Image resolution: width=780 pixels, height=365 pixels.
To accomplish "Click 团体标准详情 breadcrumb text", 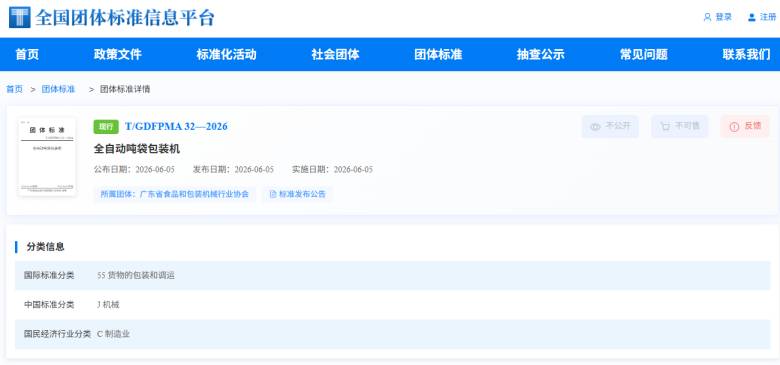I will (125, 89).
